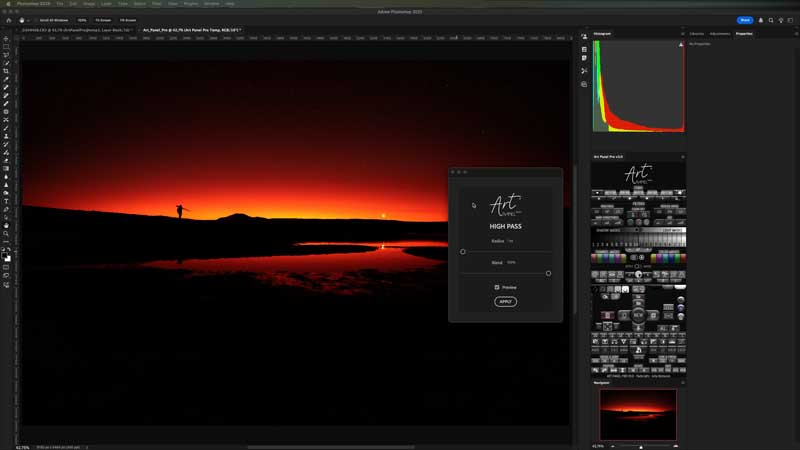
Task: Open the Navigator panel options menu
Action: point(683,382)
